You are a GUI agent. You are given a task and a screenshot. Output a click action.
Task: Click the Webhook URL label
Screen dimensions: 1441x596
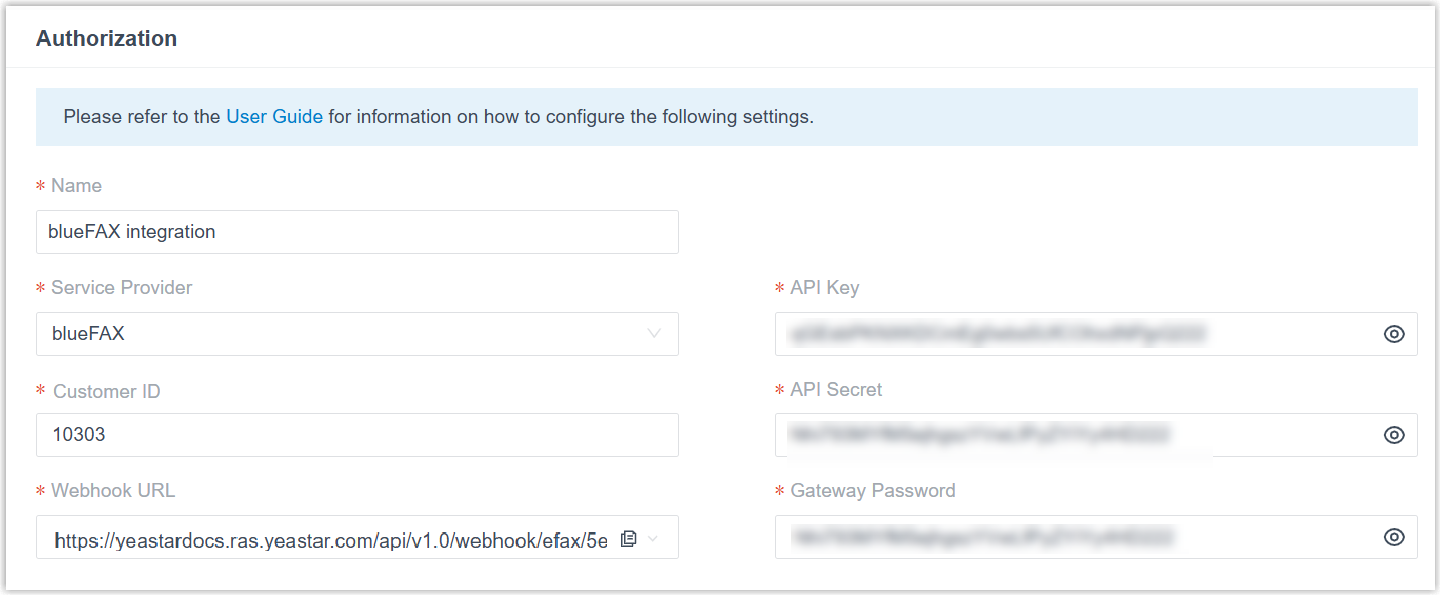pyautogui.click(x=113, y=491)
